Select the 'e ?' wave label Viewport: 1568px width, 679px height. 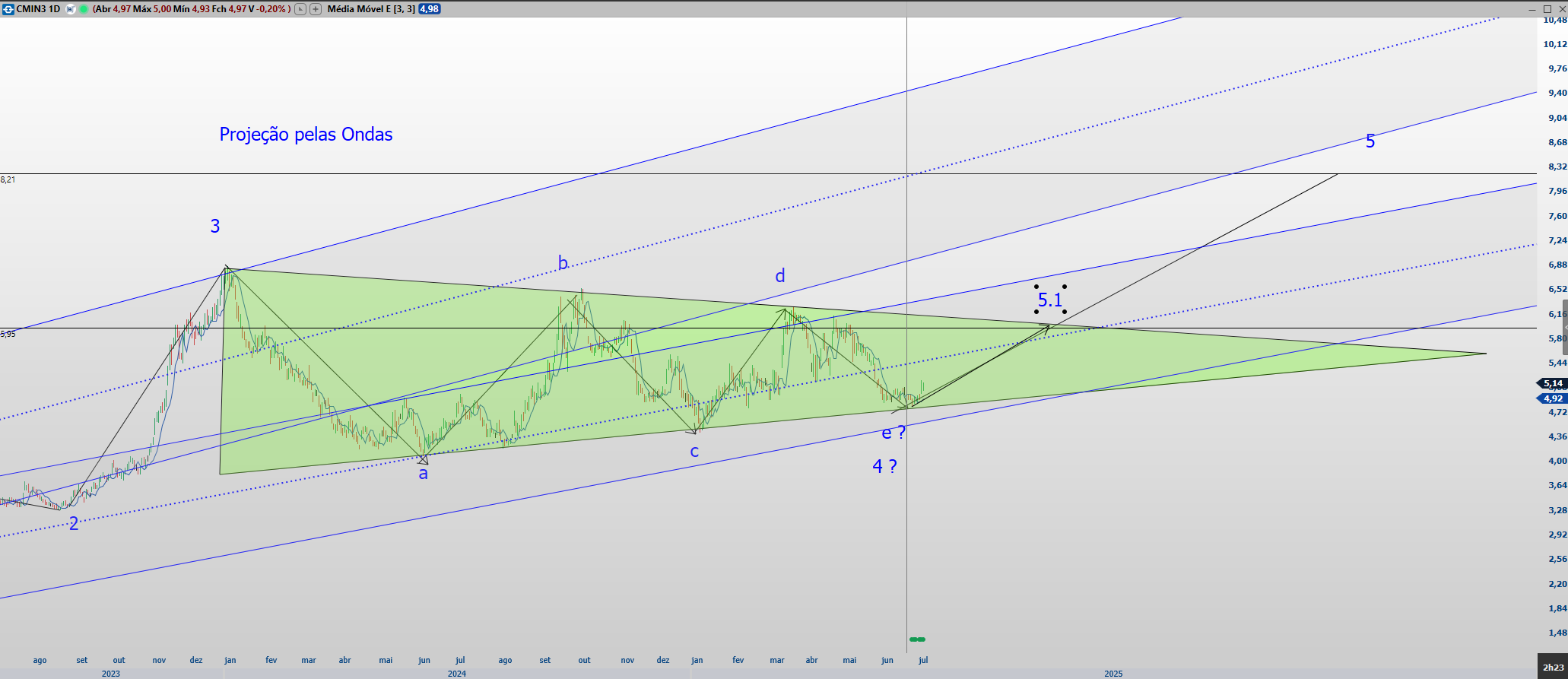pyautogui.click(x=894, y=433)
